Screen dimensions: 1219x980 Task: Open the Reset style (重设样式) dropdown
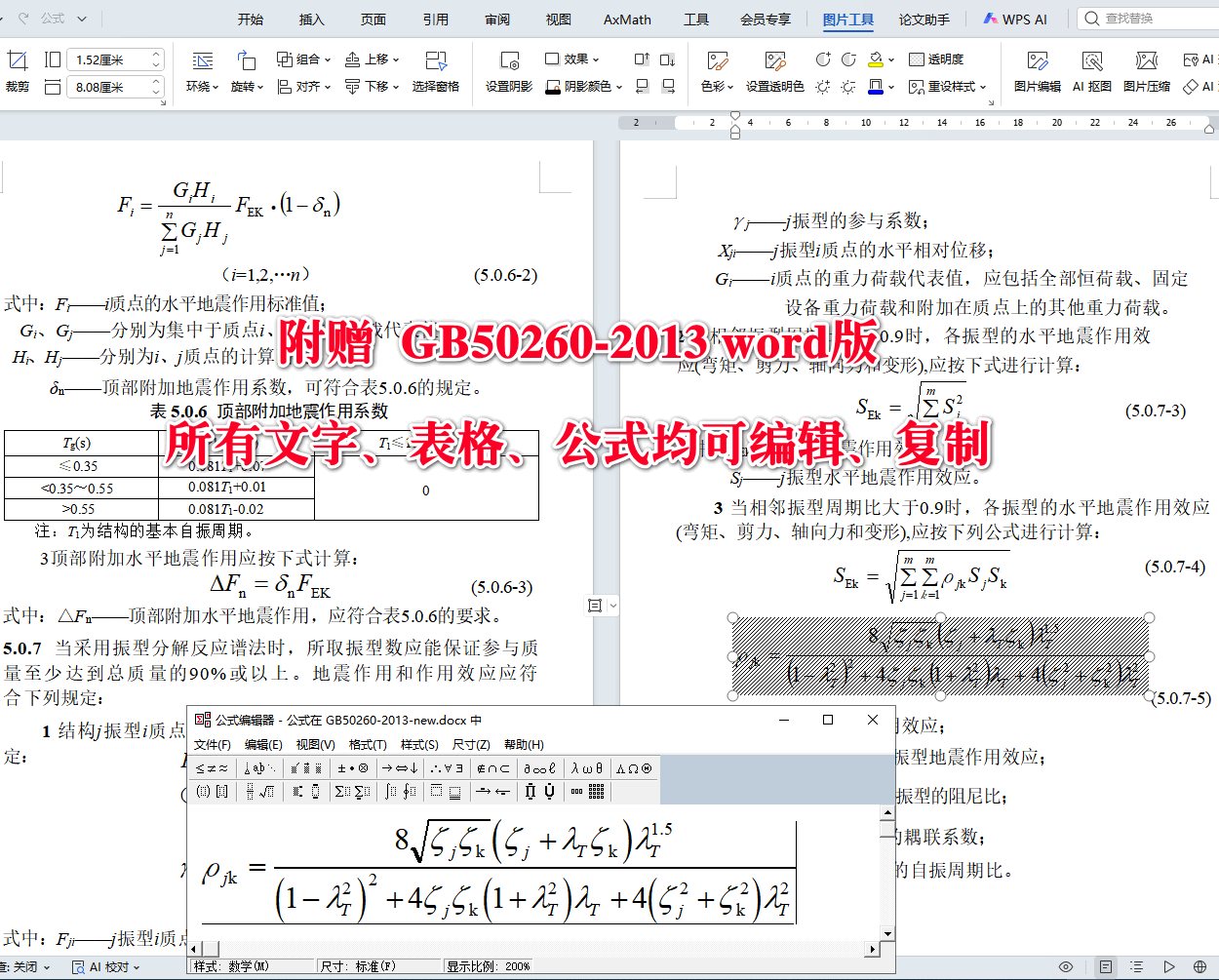pyautogui.click(x=948, y=87)
